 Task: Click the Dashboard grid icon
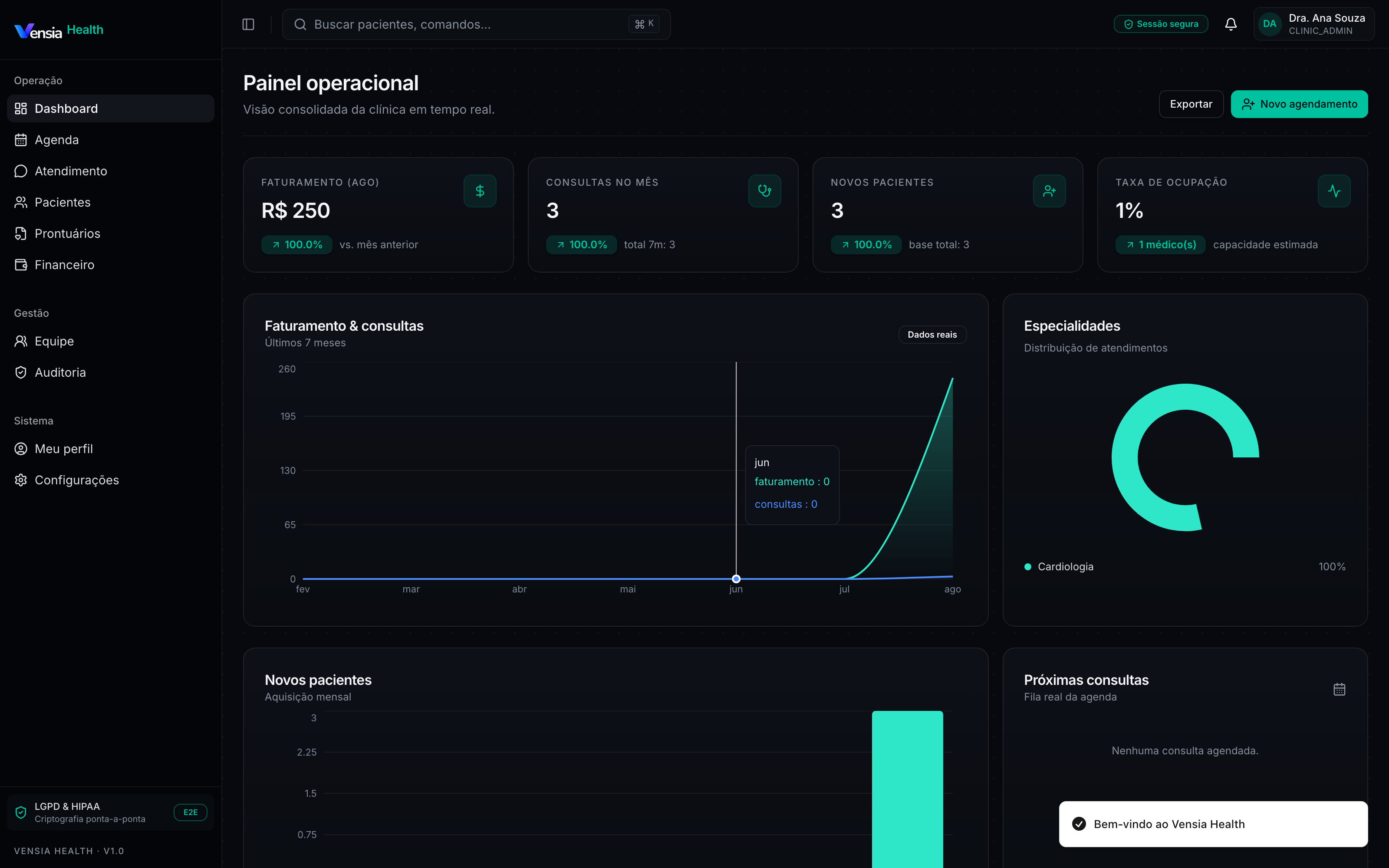[x=21, y=108]
